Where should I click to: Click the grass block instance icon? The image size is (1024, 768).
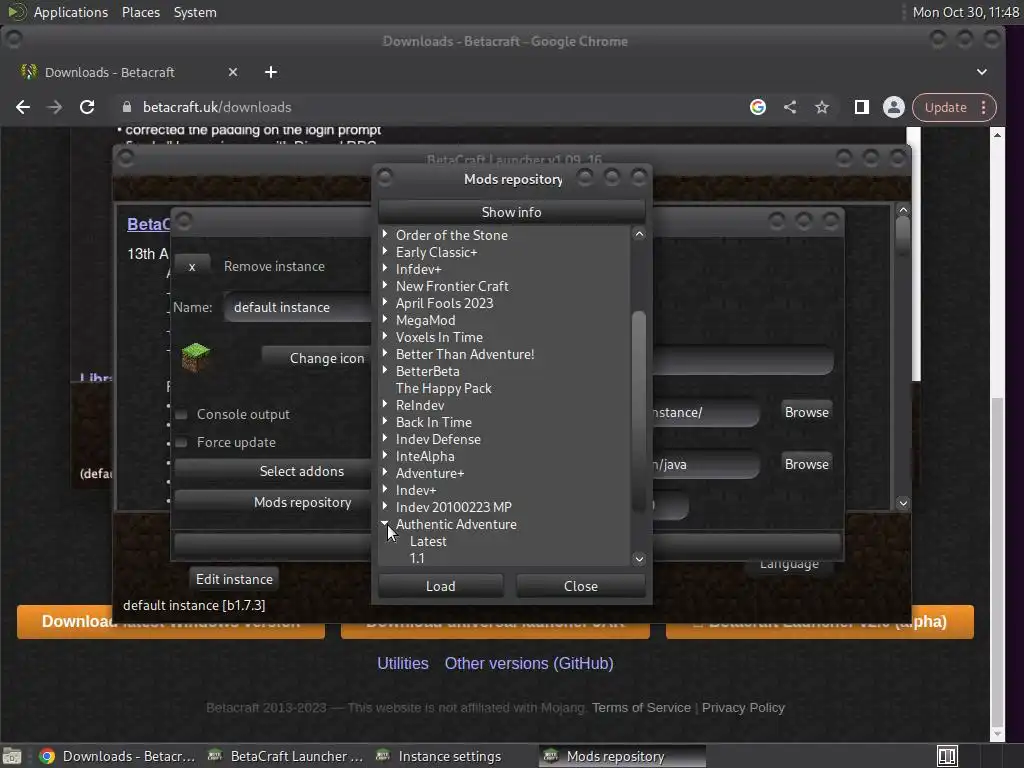pos(195,357)
